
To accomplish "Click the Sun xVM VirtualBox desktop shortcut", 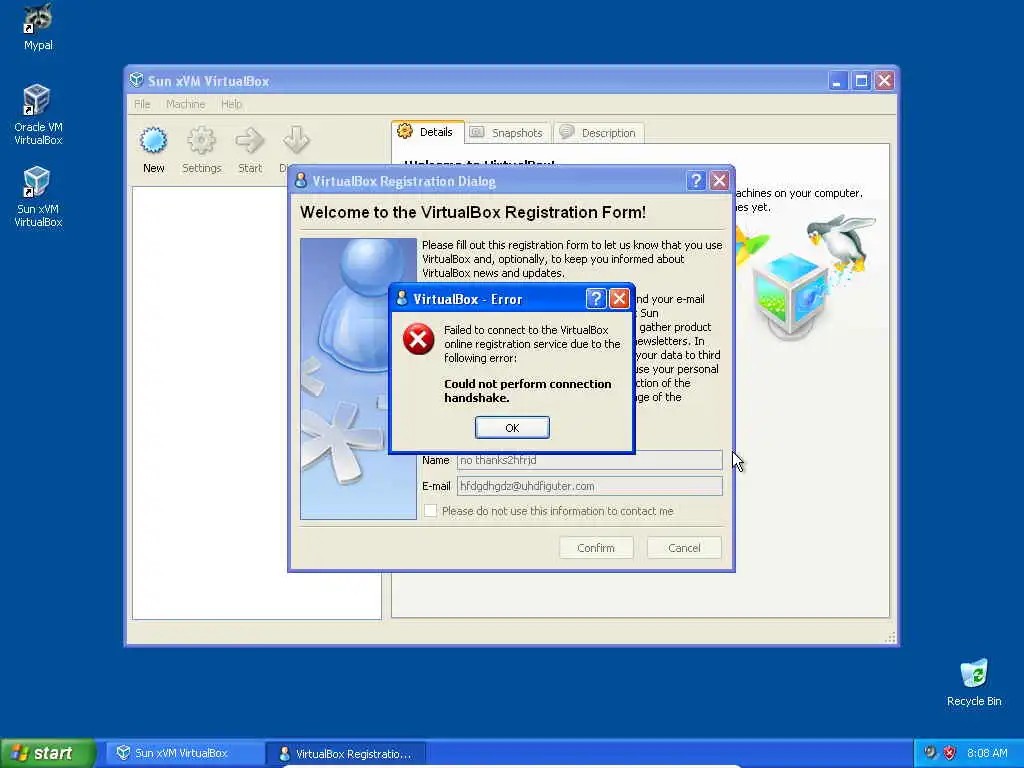I will click(38, 197).
